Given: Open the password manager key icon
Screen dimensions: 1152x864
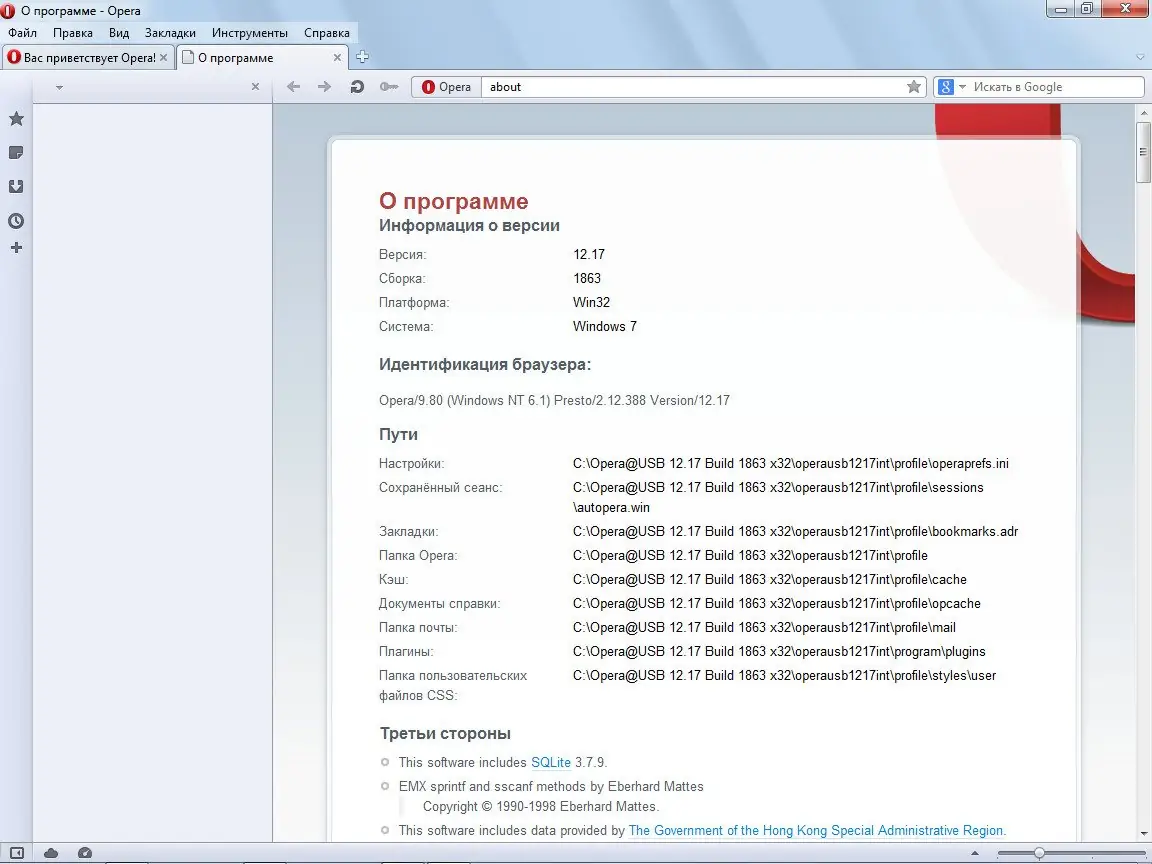Looking at the screenshot, I should tap(389, 87).
